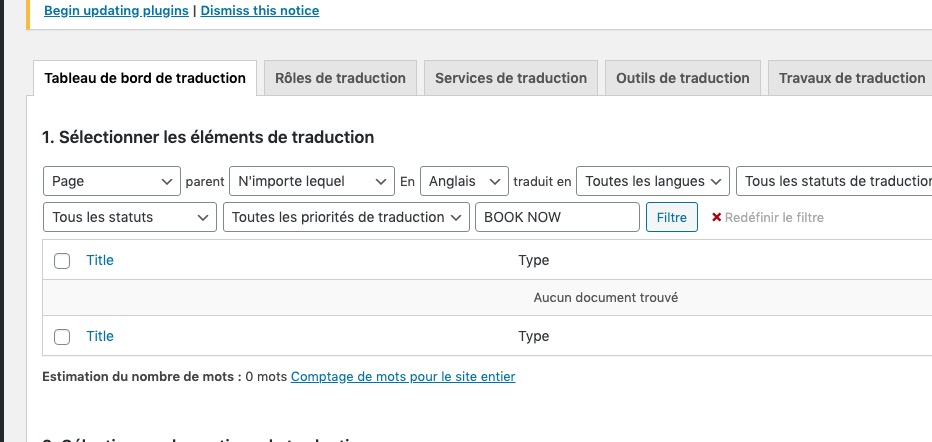This screenshot has width=932, height=442.
Task: Click Begin updating plugins link
Action: point(118,11)
